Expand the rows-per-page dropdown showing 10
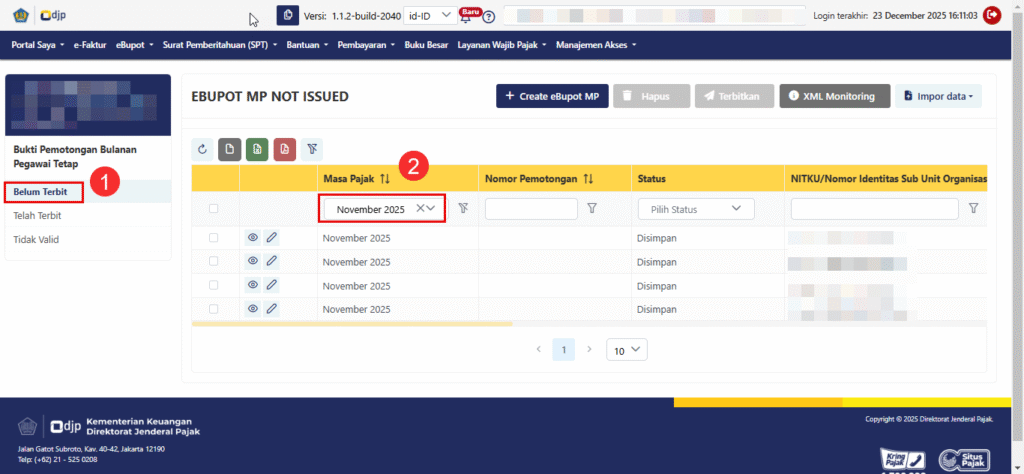This screenshot has height=474, width=1024. click(628, 350)
